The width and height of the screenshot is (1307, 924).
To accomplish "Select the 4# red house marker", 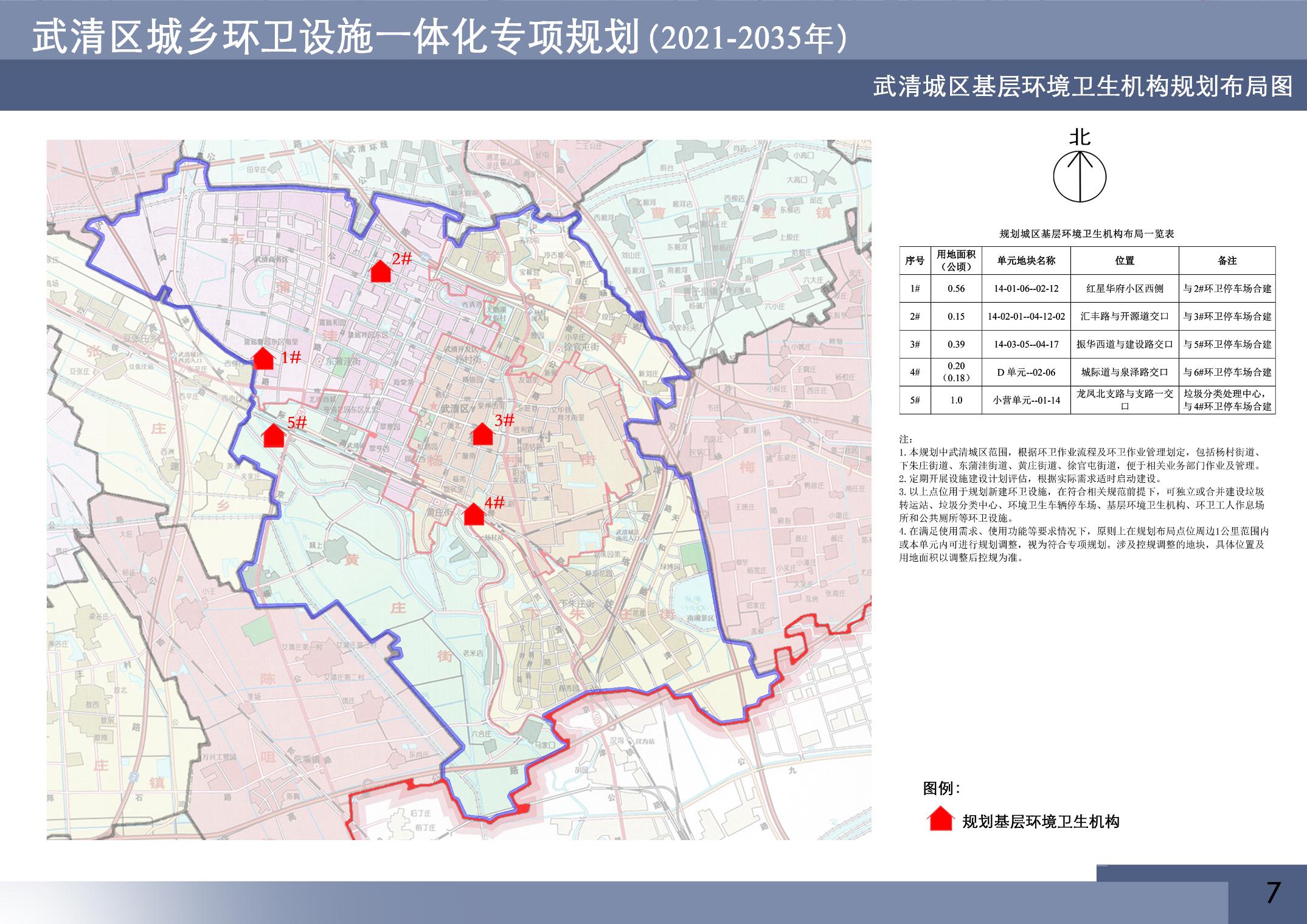I will (x=474, y=514).
